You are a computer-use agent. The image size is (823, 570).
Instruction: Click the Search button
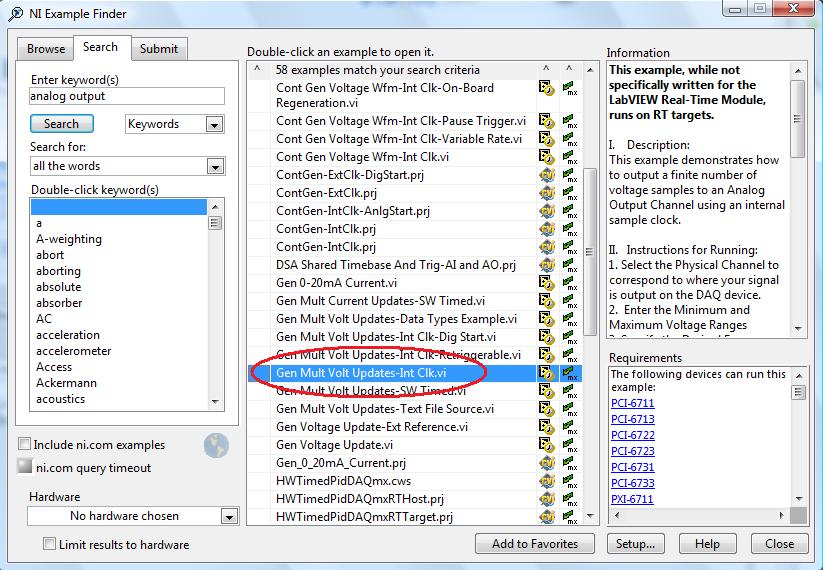coord(61,124)
